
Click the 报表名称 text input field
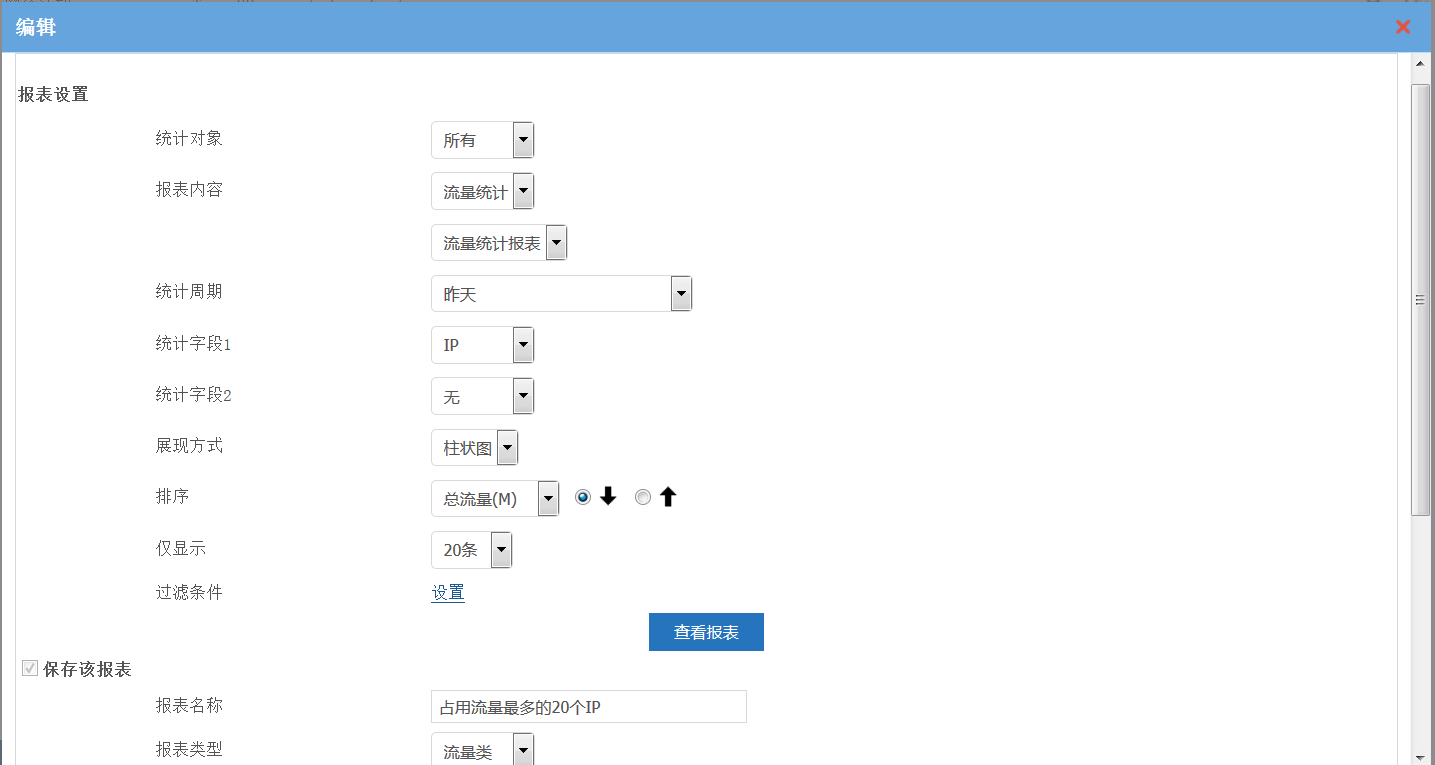588,707
